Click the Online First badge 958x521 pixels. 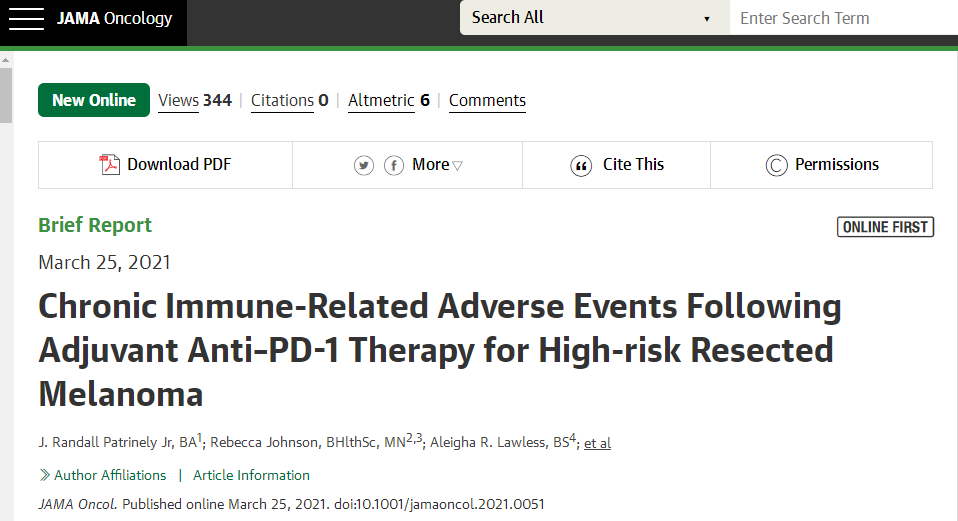pos(884,227)
